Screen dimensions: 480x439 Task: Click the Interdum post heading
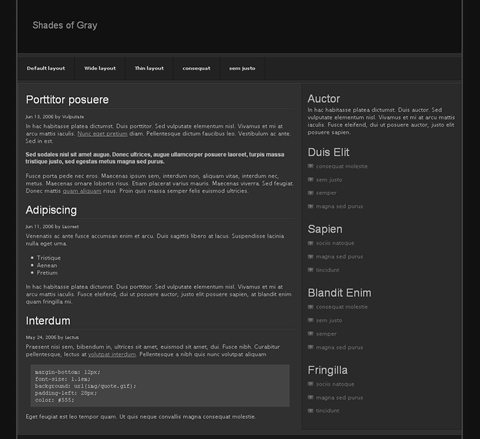(x=48, y=321)
